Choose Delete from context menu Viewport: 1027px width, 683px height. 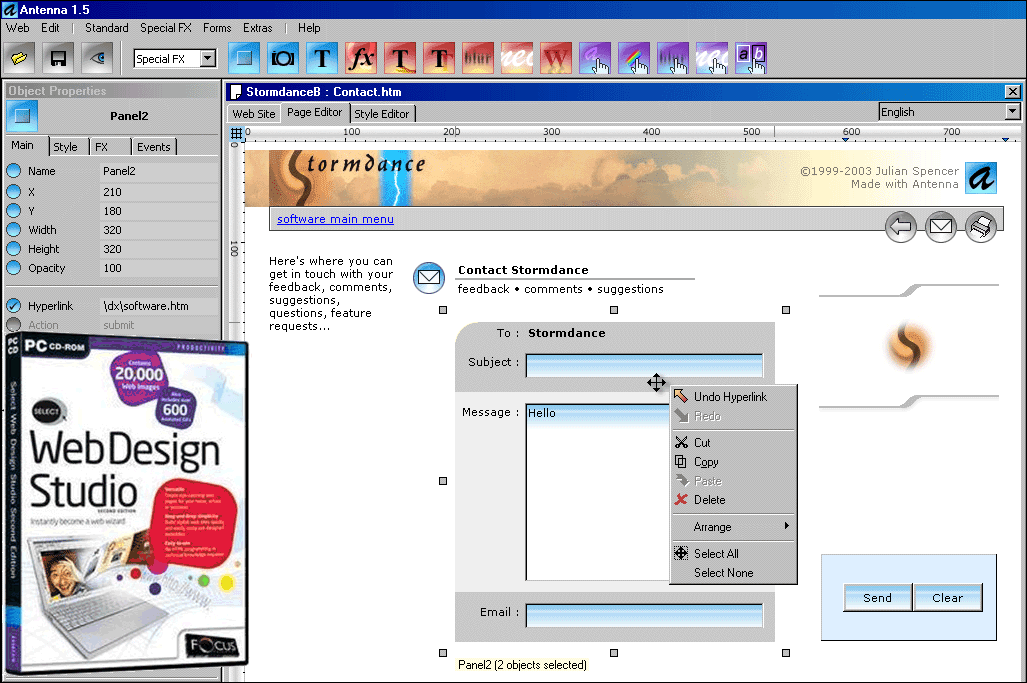pos(734,500)
